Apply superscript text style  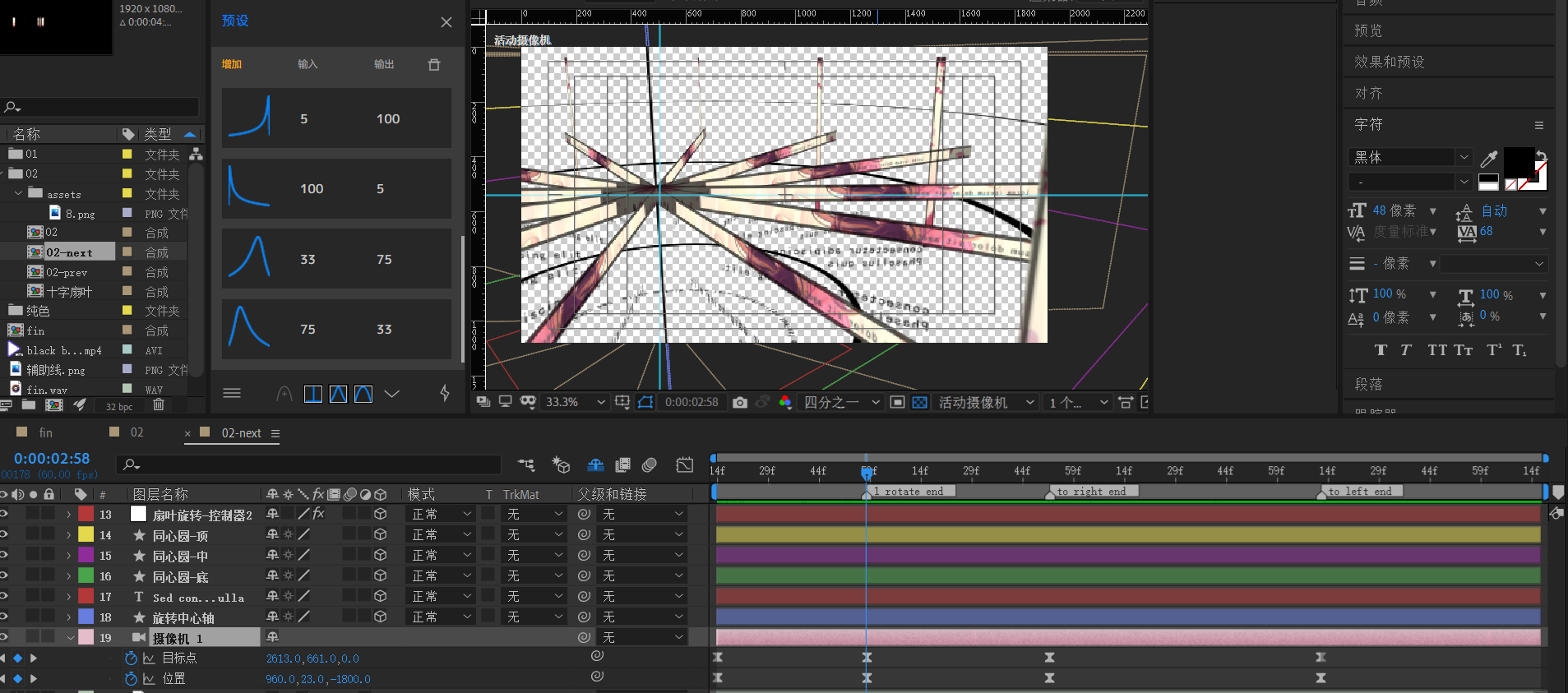1493,350
